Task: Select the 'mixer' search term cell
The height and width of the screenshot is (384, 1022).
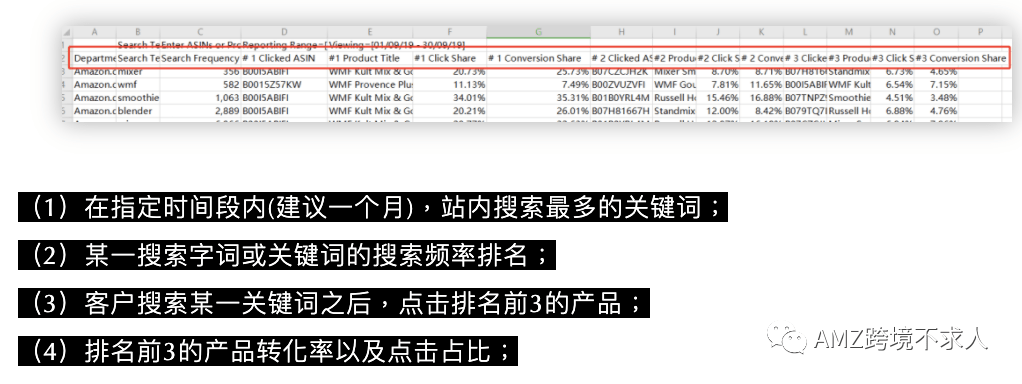Action: [138, 71]
